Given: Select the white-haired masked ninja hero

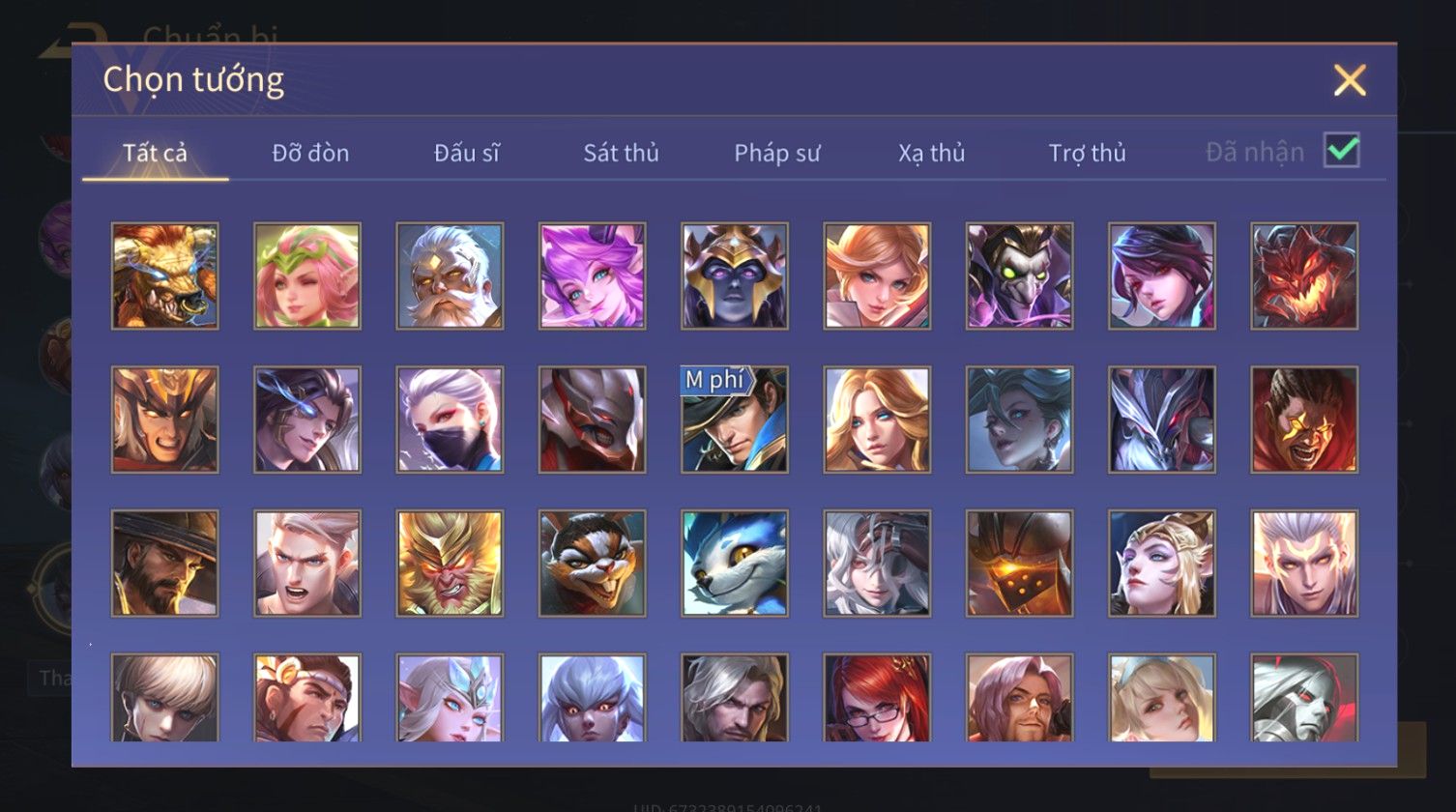Looking at the screenshot, I should pyautogui.click(x=450, y=420).
